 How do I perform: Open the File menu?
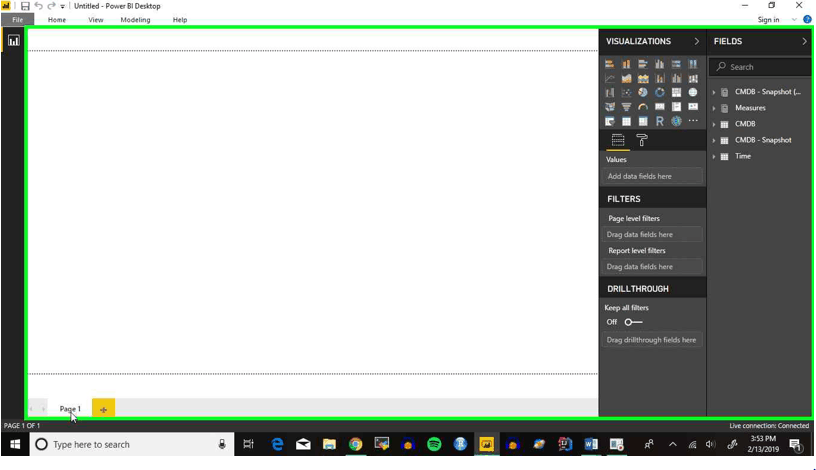click(x=18, y=20)
